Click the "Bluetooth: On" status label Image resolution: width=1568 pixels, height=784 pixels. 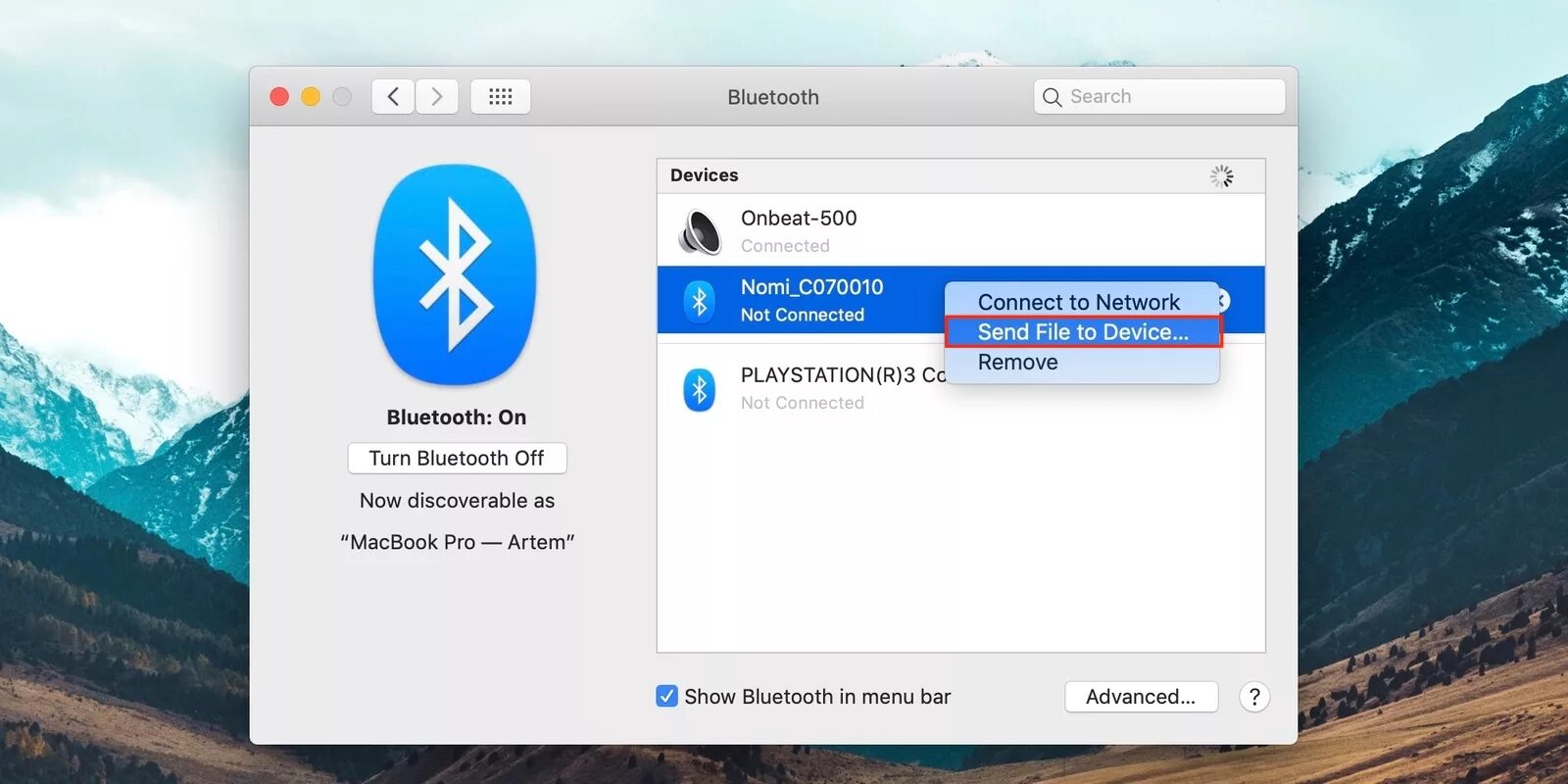pyautogui.click(x=457, y=416)
